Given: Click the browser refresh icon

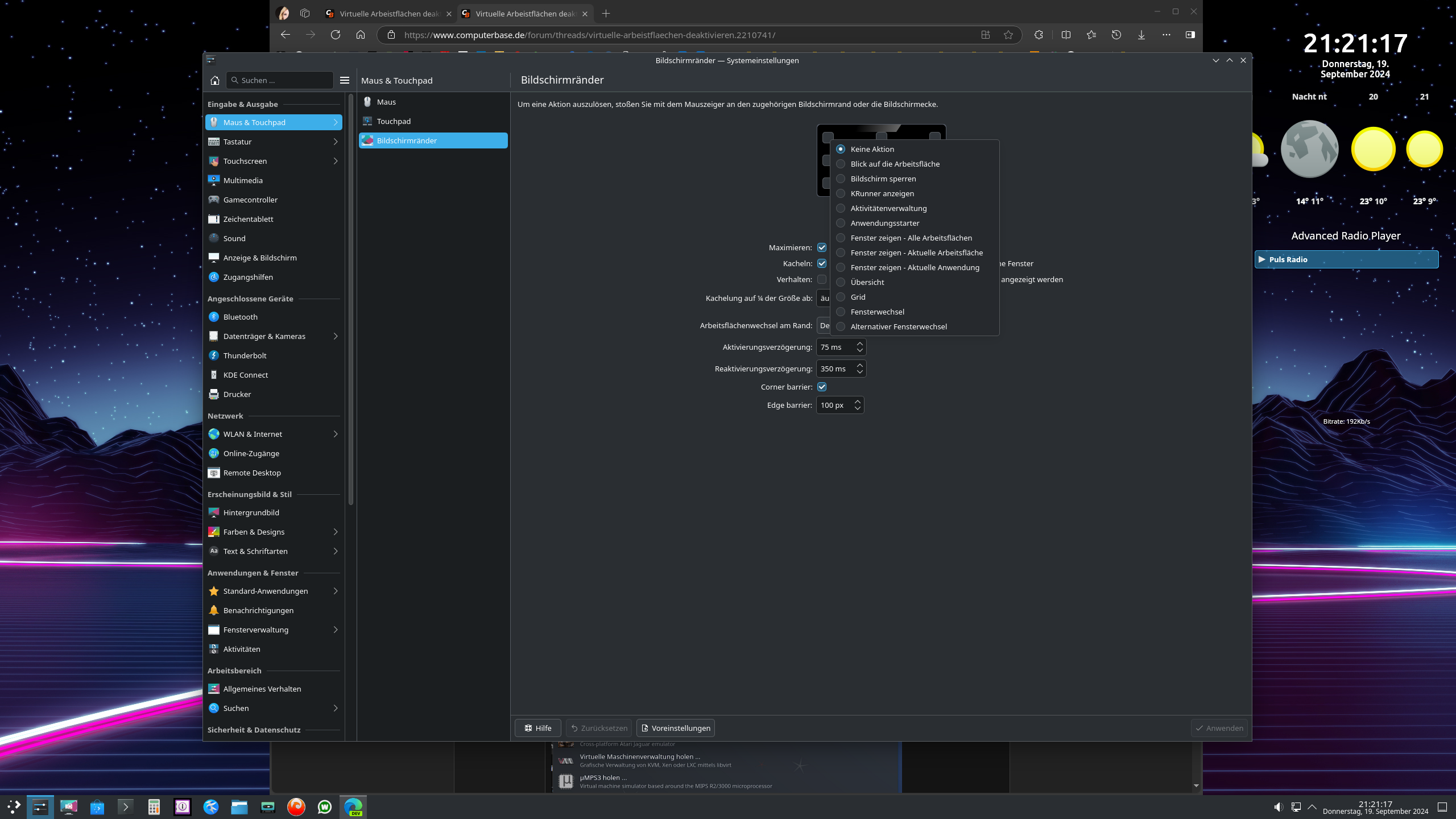Looking at the screenshot, I should [336, 35].
